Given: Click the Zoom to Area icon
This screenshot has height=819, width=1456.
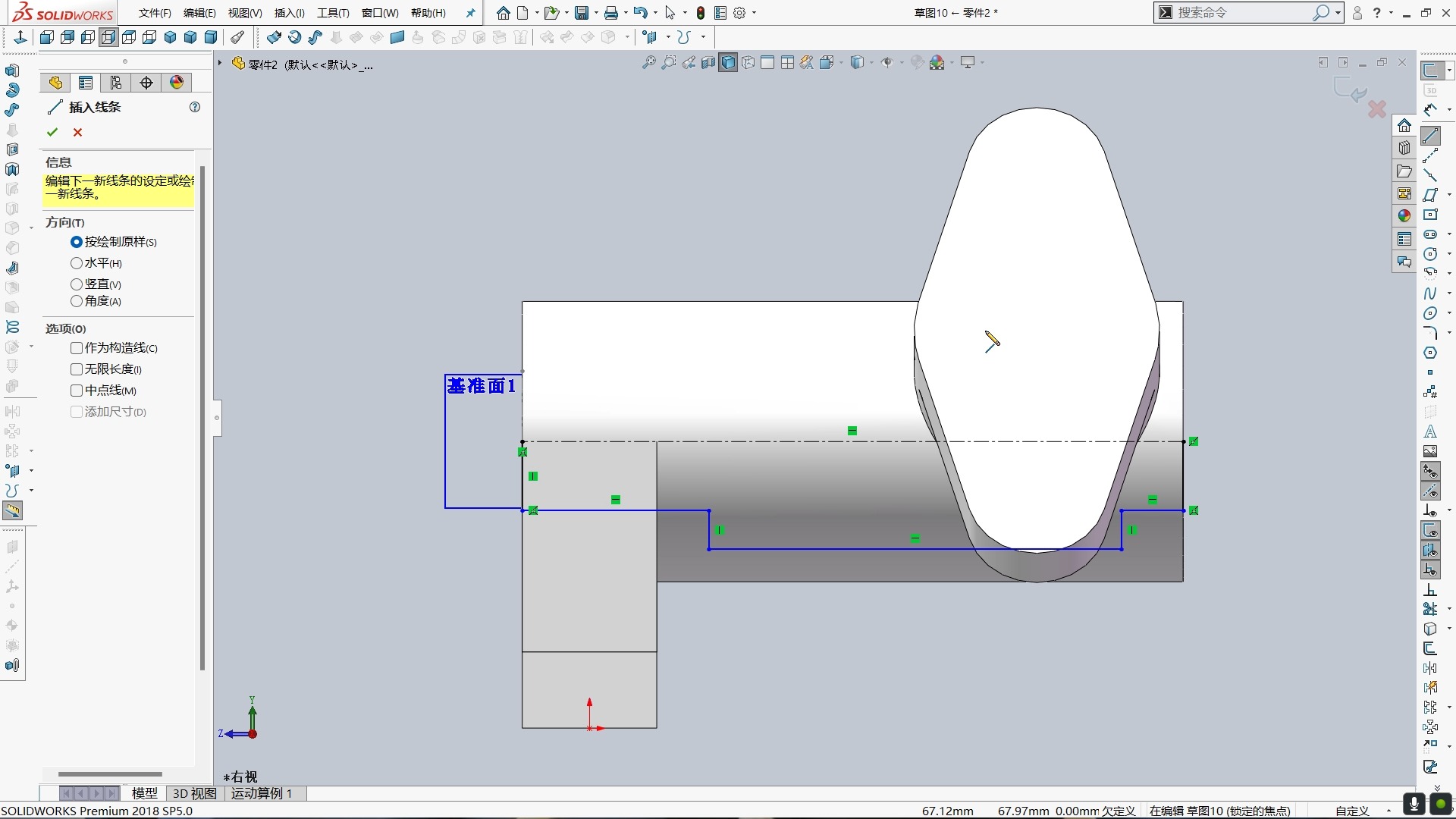Looking at the screenshot, I should [668, 62].
